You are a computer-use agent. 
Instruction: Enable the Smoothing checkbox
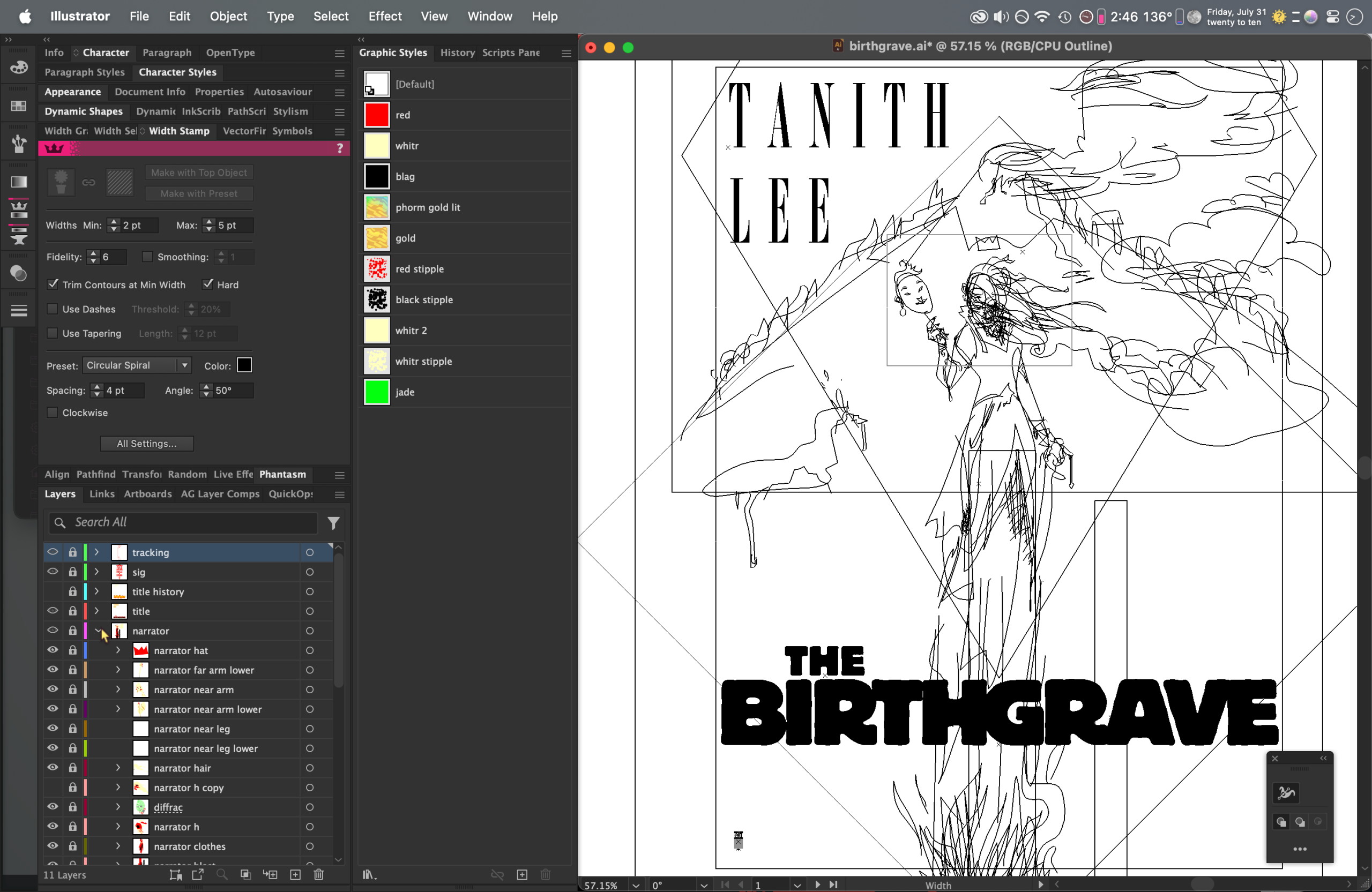[x=147, y=257]
